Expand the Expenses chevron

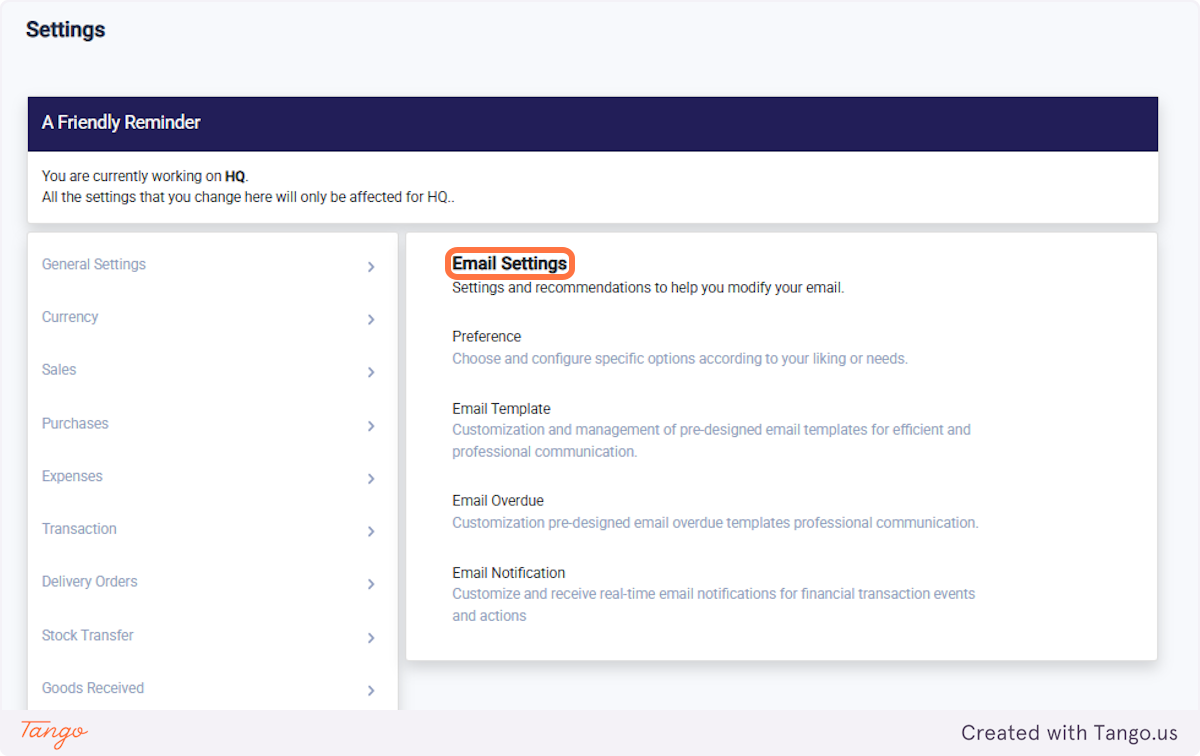pos(371,479)
